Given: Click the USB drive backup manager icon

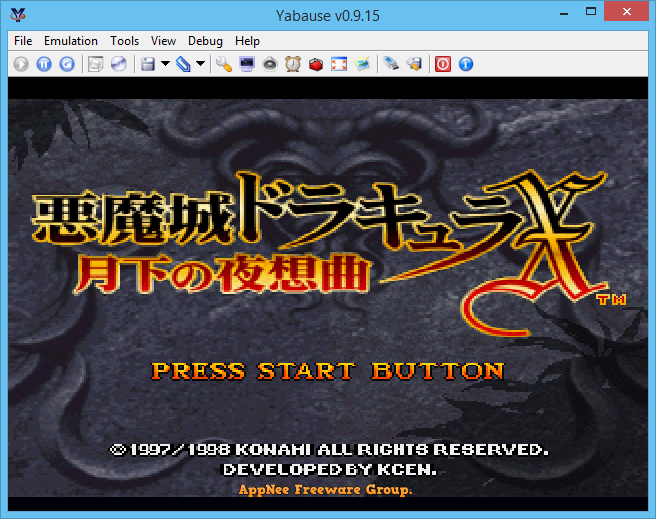Looking at the screenshot, I should point(391,64).
